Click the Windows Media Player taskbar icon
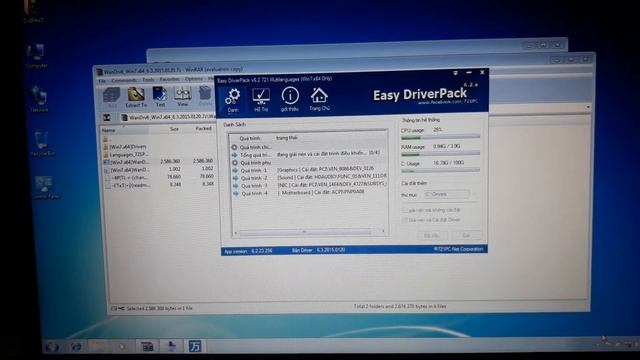 coord(122,347)
